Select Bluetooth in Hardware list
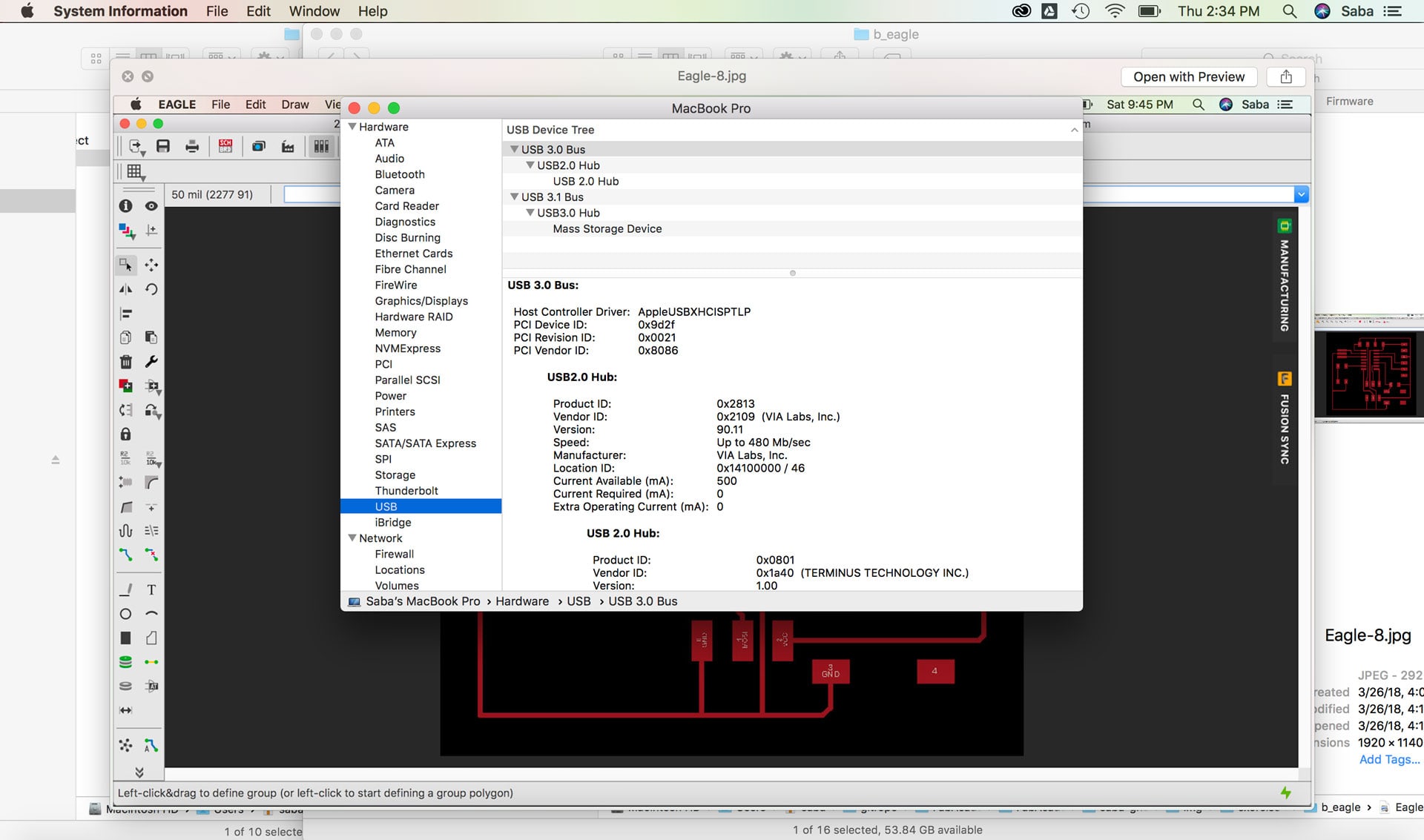 [400, 174]
